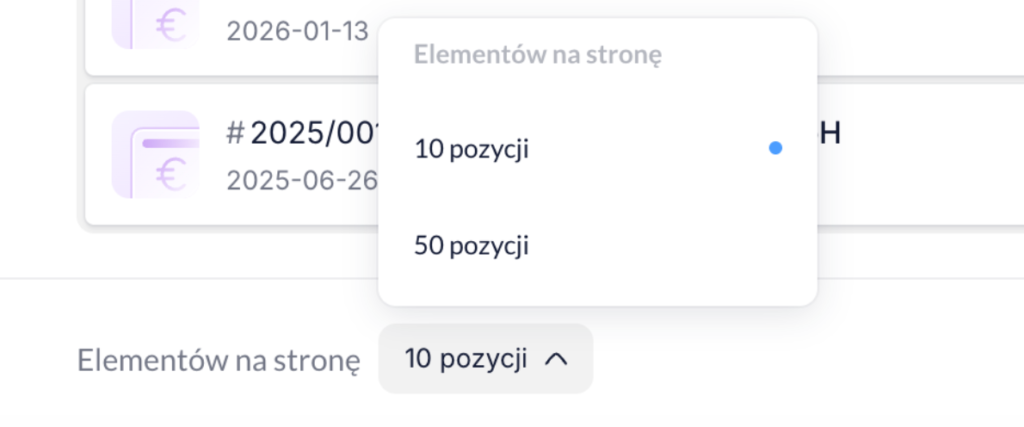Click the 2025-06-26 invoice date

(302, 180)
